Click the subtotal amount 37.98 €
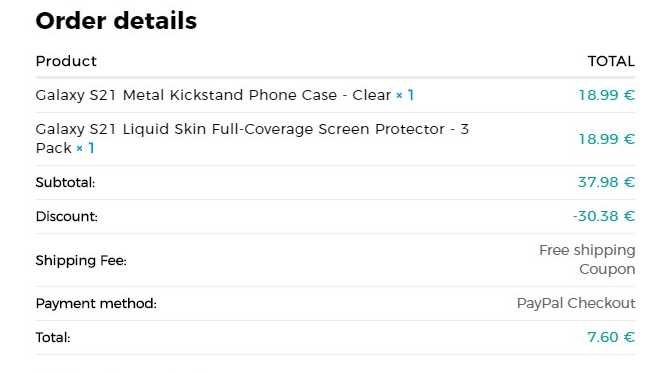This screenshot has width=656, height=373. click(x=607, y=182)
